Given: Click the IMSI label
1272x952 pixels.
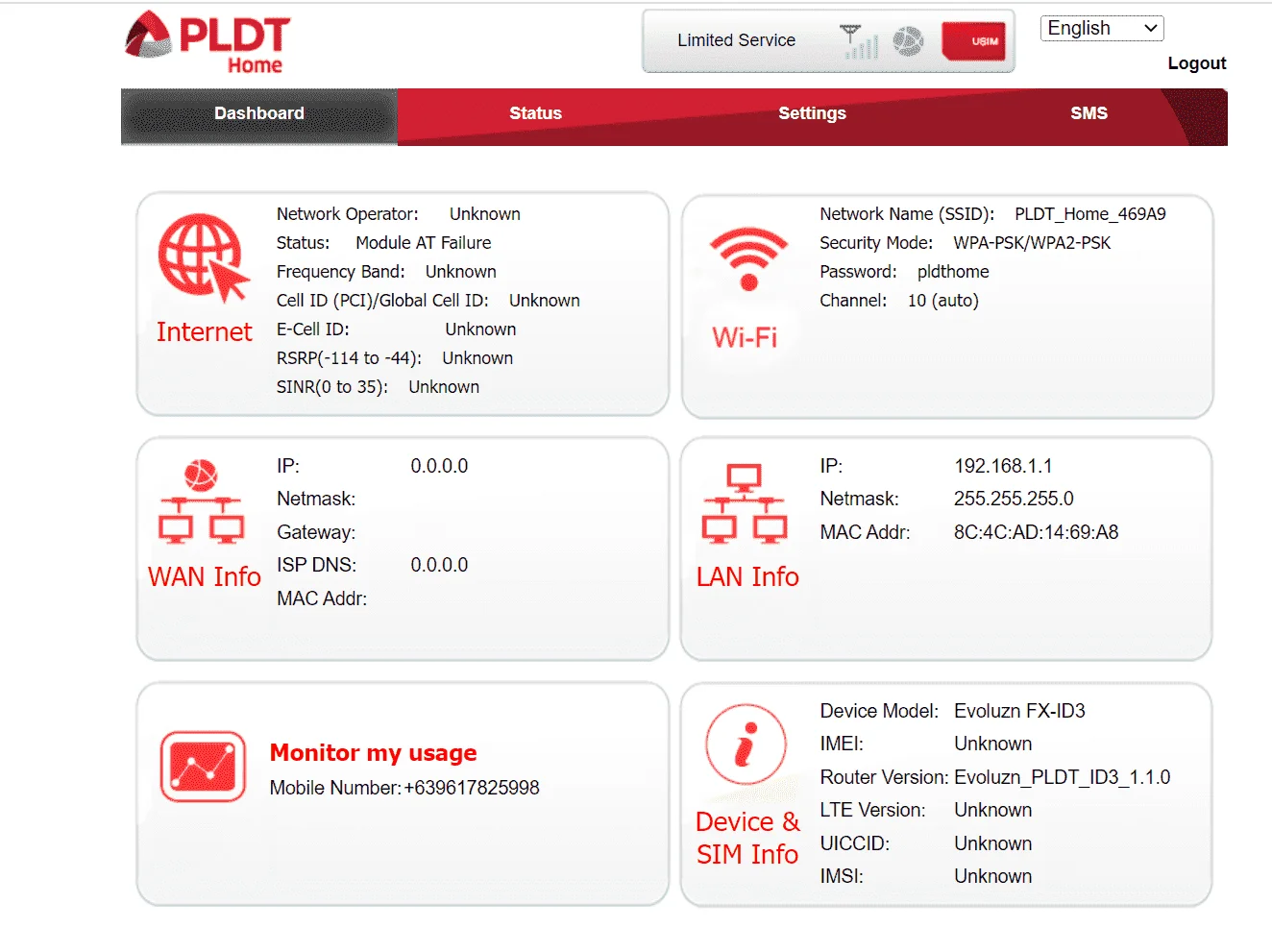Looking at the screenshot, I should [842, 876].
